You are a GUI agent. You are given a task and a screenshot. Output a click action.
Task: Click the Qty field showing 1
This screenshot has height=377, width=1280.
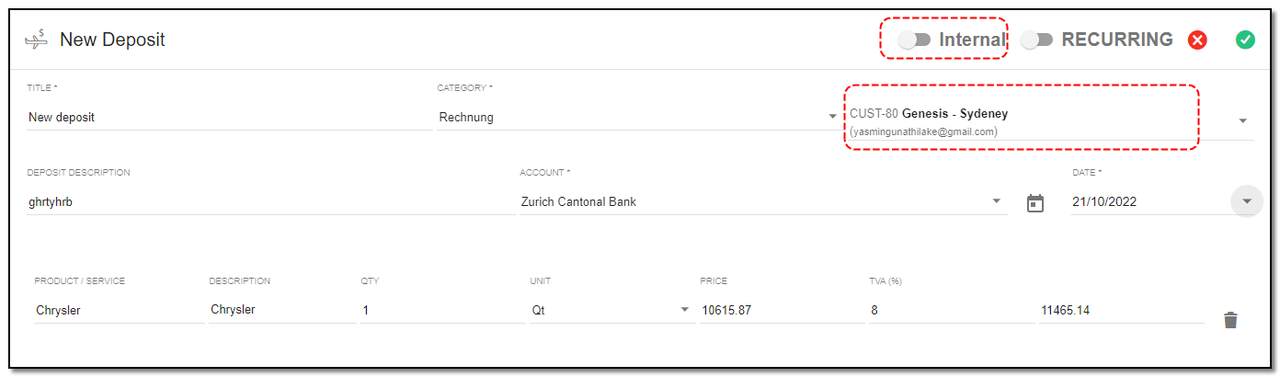click(442, 310)
